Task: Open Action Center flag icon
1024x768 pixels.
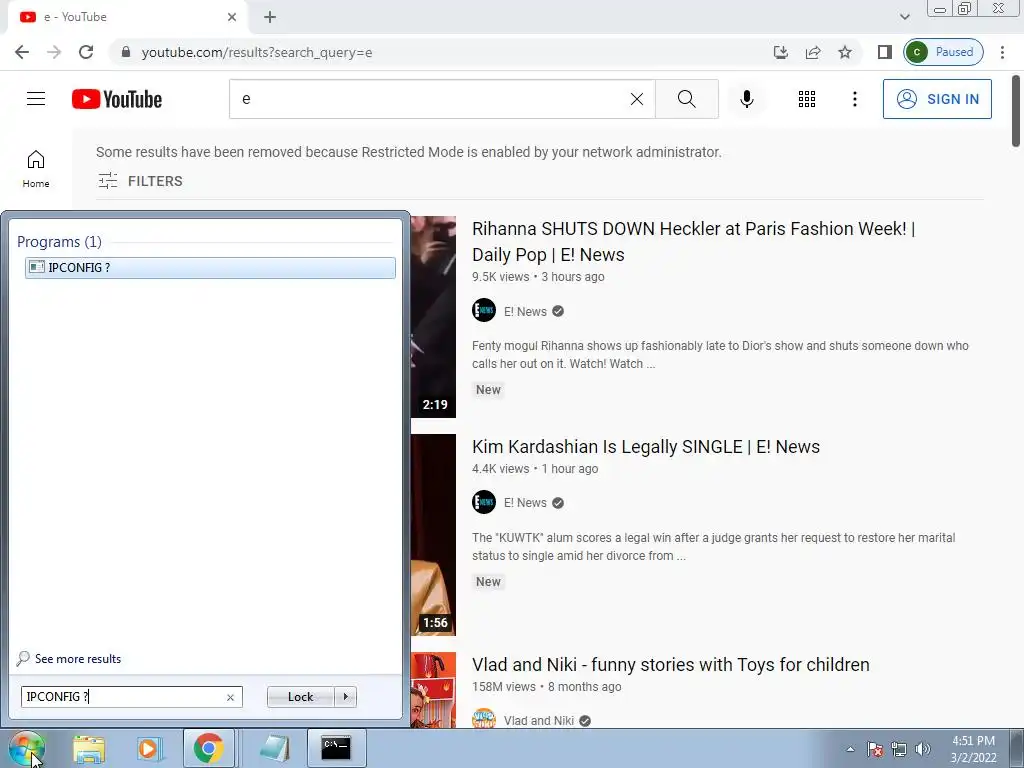Action: pyautogui.click(x=875, y=749)
